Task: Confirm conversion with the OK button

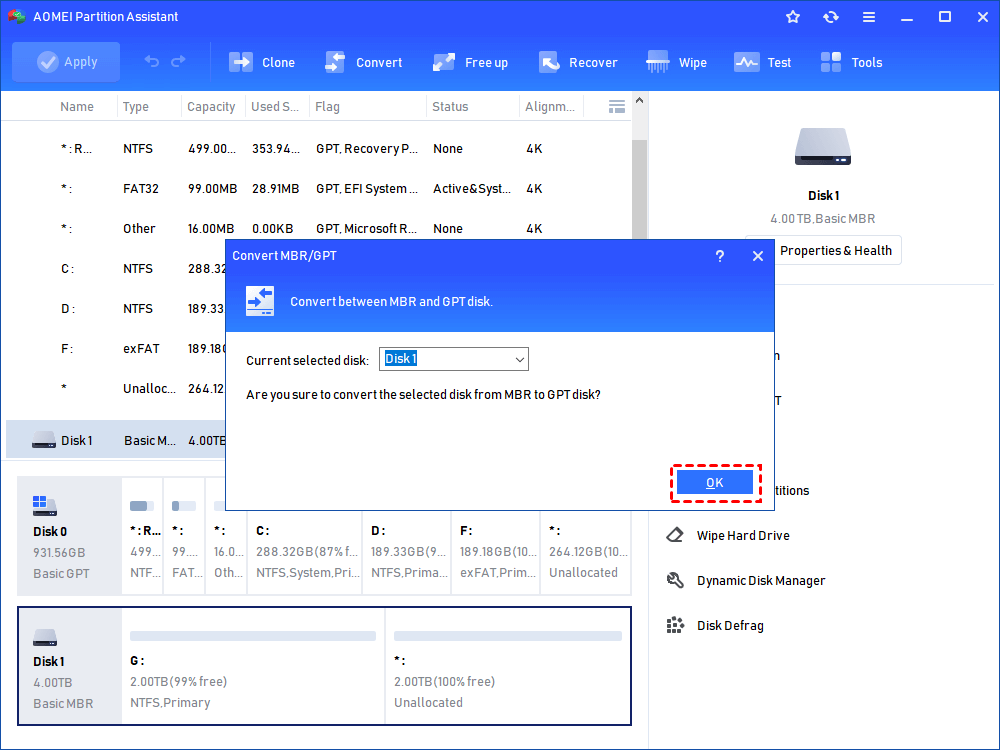Action: click(714, 483)
